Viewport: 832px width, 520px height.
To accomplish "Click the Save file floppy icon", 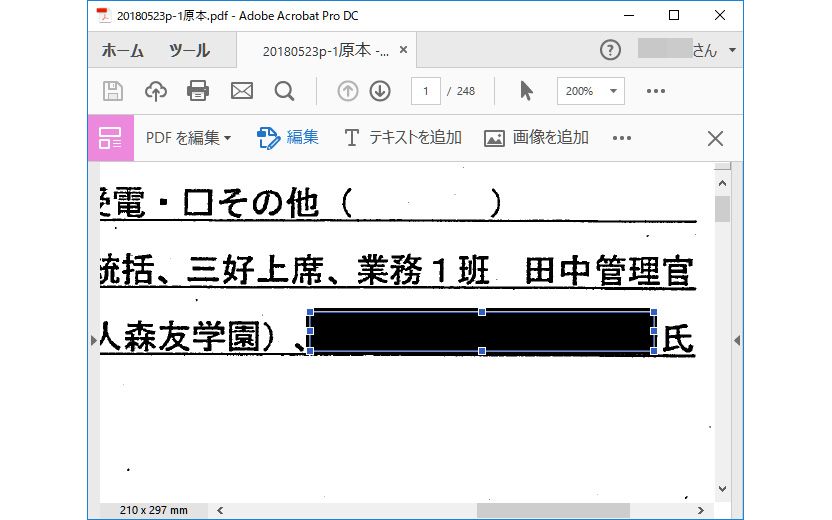I will tap(112, 91).
